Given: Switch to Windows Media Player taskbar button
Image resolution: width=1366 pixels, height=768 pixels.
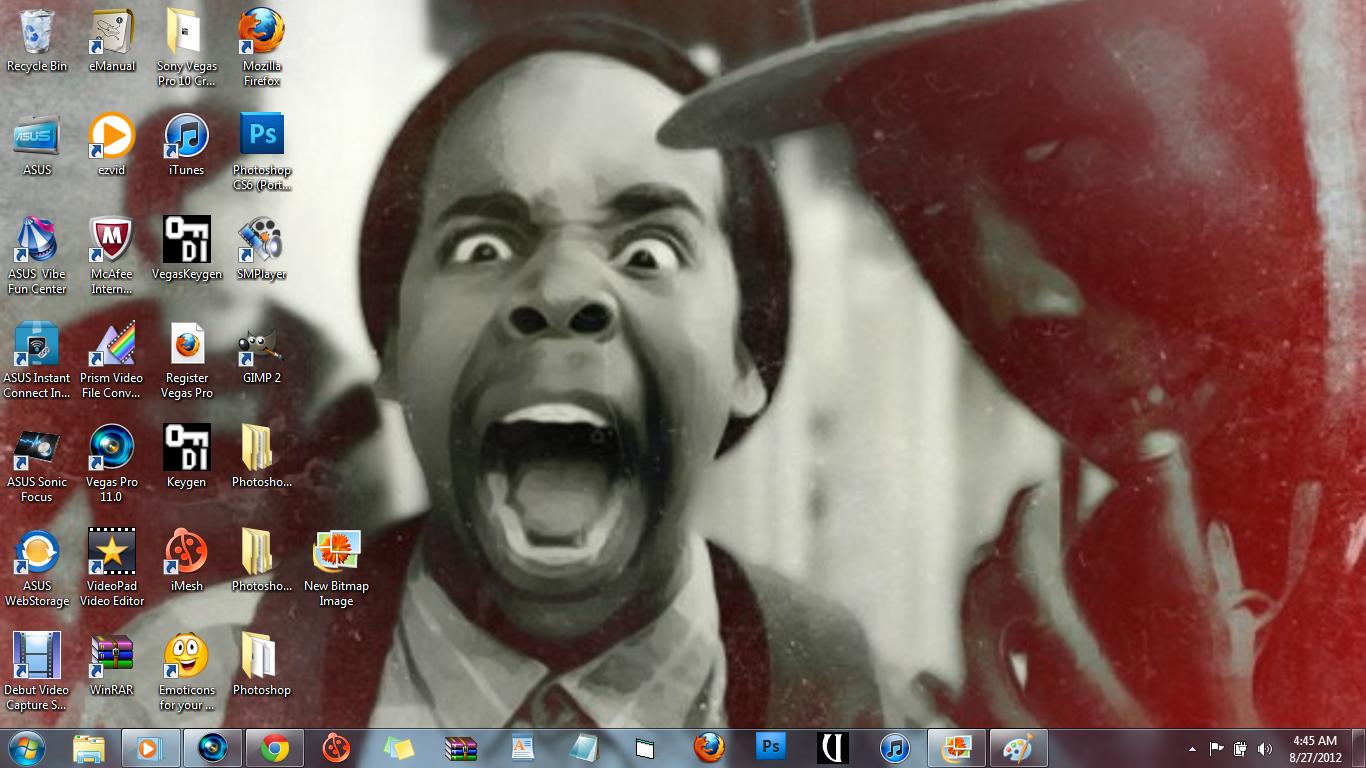Looking at the screenshot, I should point(151,748).
